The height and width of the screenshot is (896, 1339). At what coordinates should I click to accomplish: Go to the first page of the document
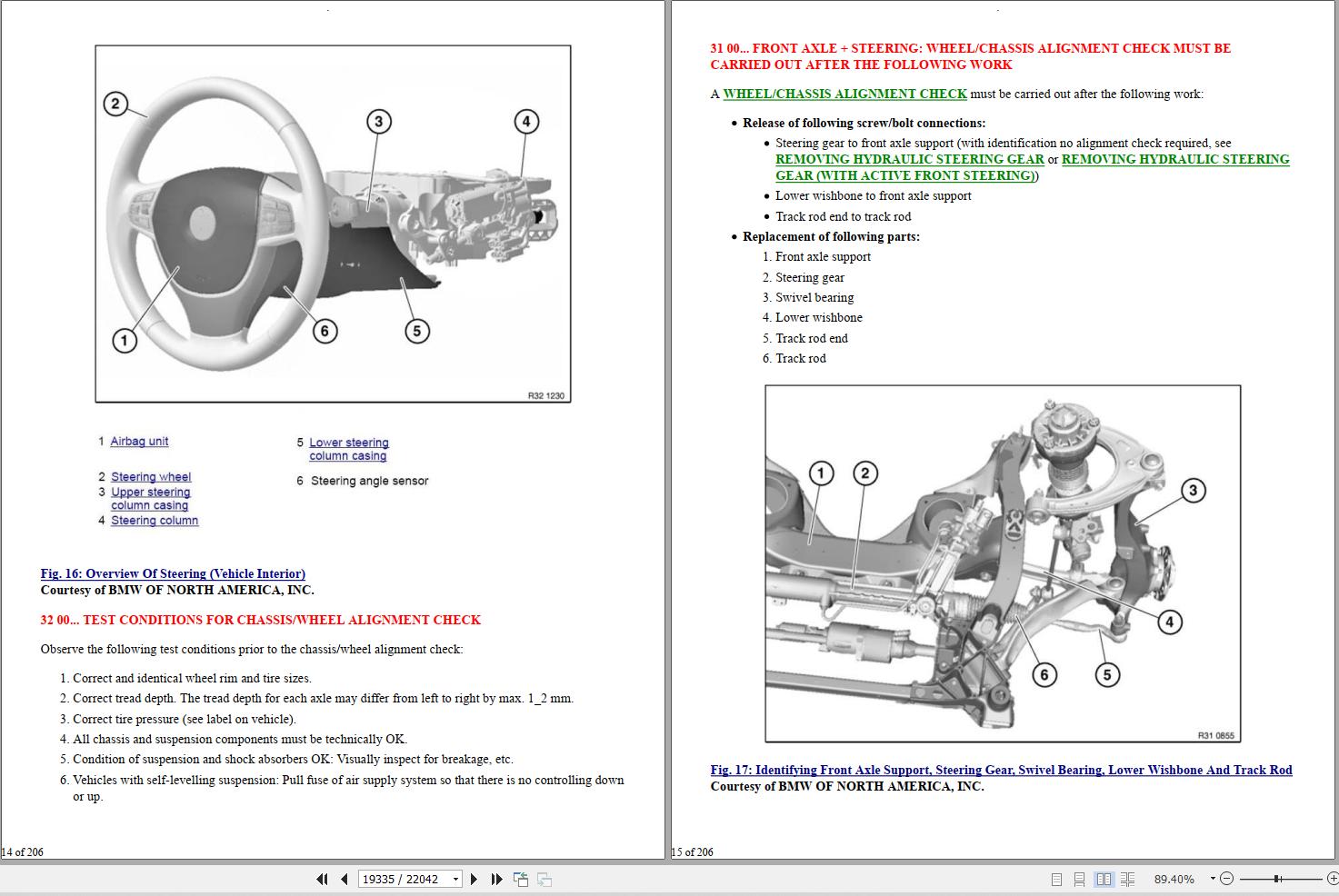pyautogui.click(x=322, y=879)
